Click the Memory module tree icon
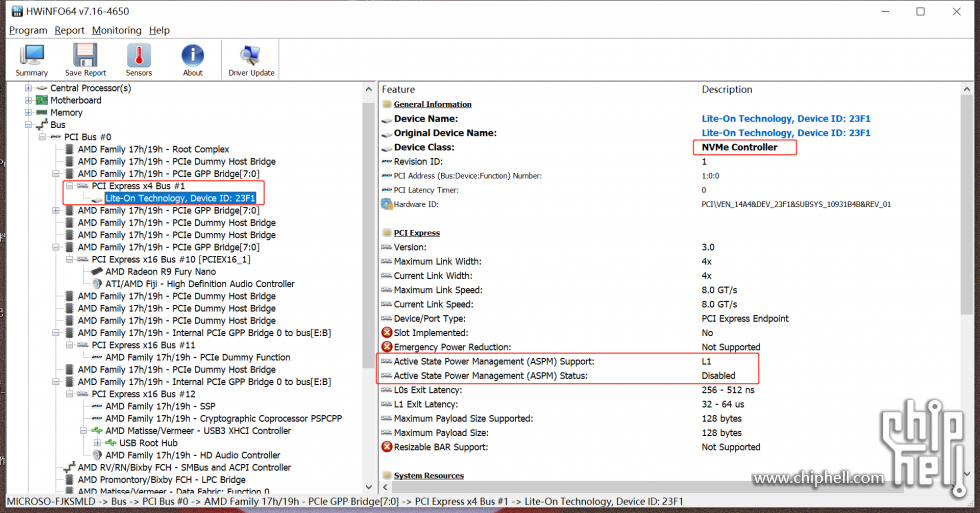This screenshot has height=513, width=980. coord(42,112)
